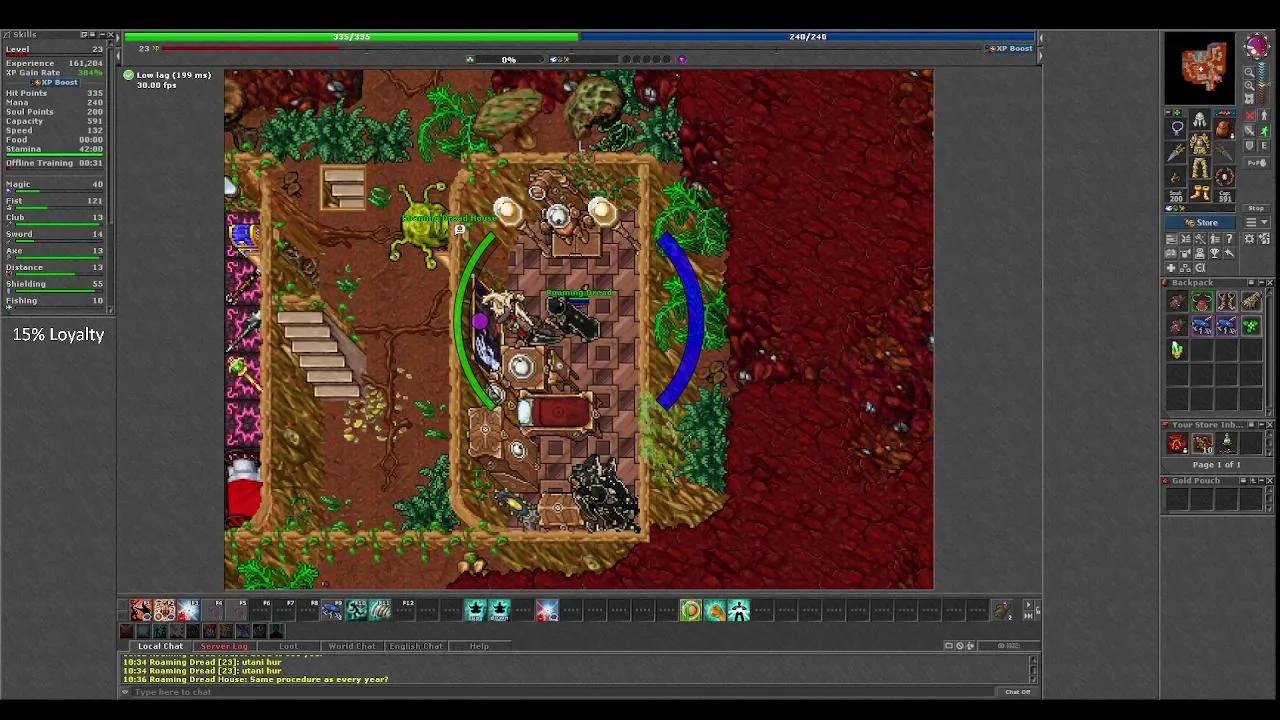
Task: Click the F9 blue item action slot
Action: (332, 610)
